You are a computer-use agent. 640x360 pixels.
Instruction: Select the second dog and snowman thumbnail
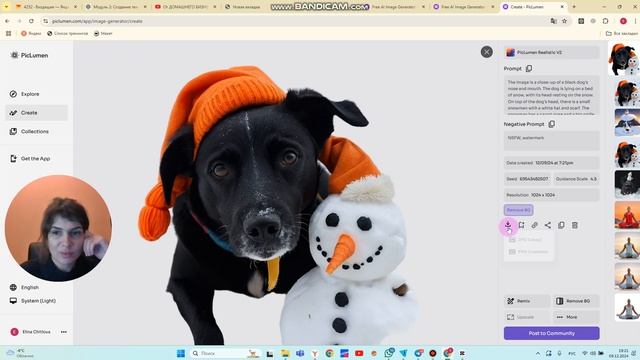coord(627,93)
